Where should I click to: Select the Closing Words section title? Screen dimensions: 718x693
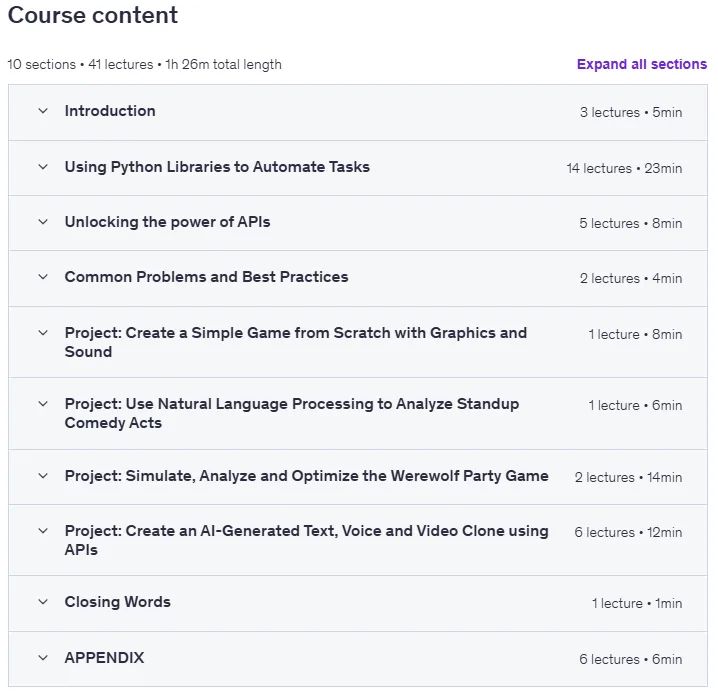pos(117,601)
